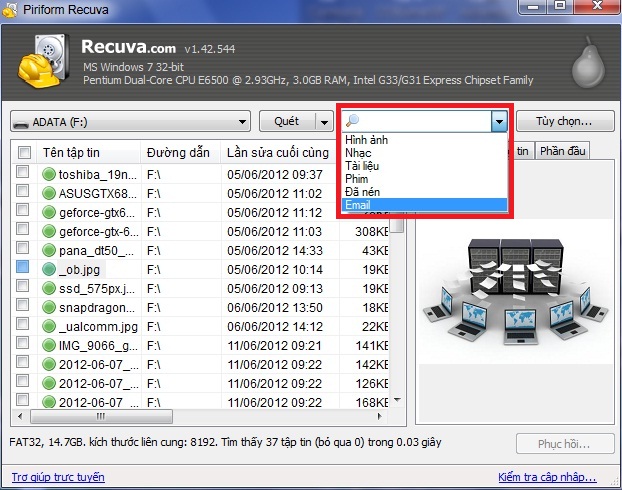622x490 pixels.
Task: Select Đã nén from filter list
Action: (x=424, y=192)
